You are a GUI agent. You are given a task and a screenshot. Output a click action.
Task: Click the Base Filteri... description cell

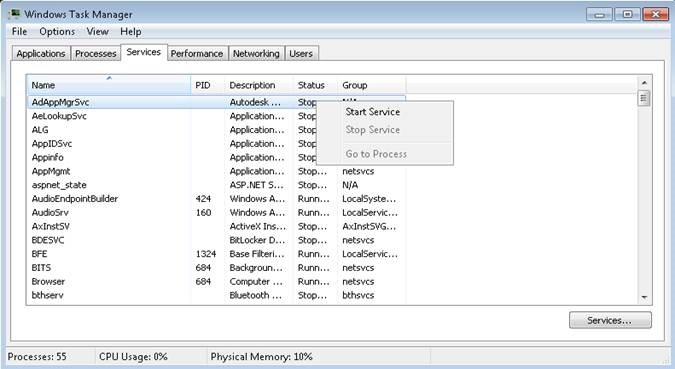[x=257, y=254]
